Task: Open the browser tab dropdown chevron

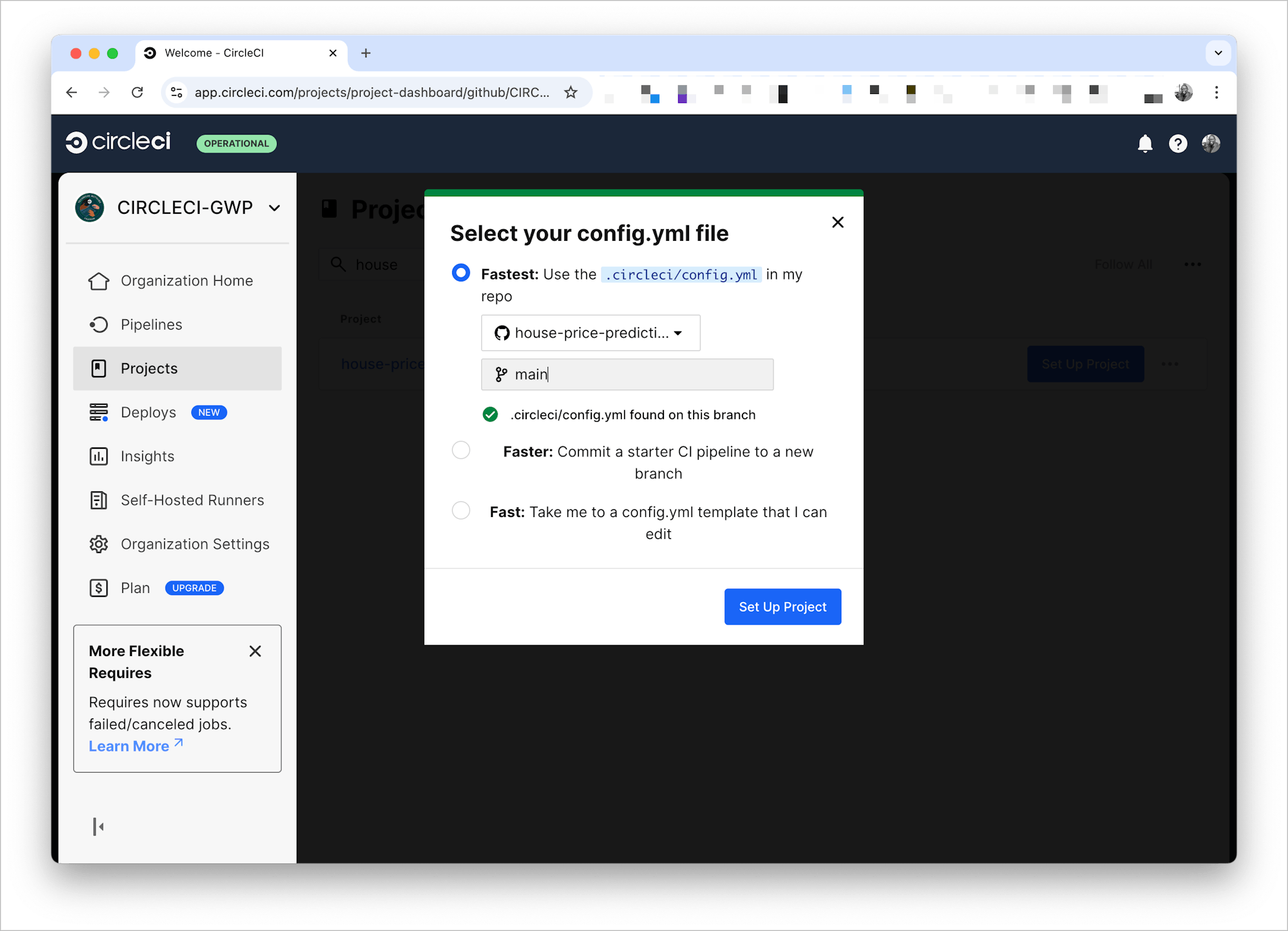Action: 1218,53
